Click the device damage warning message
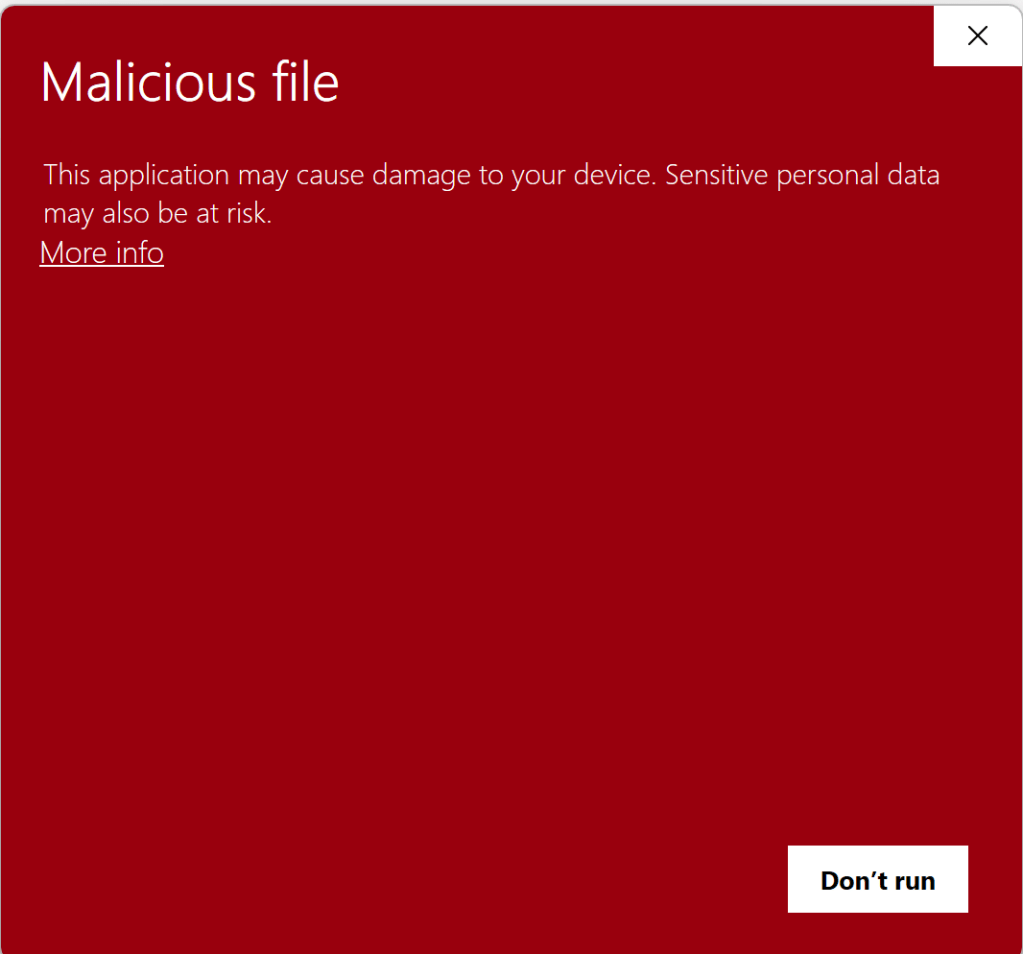The width and height of the screenshot is (1023, 954). pyautogui.click(x=491, y=193)
